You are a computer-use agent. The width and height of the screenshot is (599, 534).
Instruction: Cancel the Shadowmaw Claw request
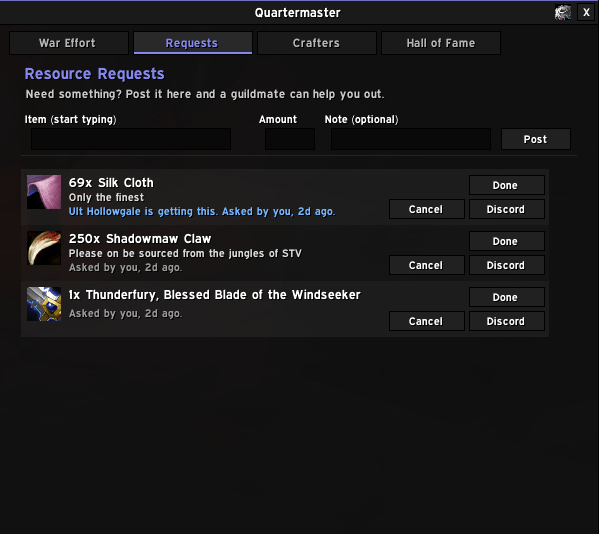tap(427, 265)
